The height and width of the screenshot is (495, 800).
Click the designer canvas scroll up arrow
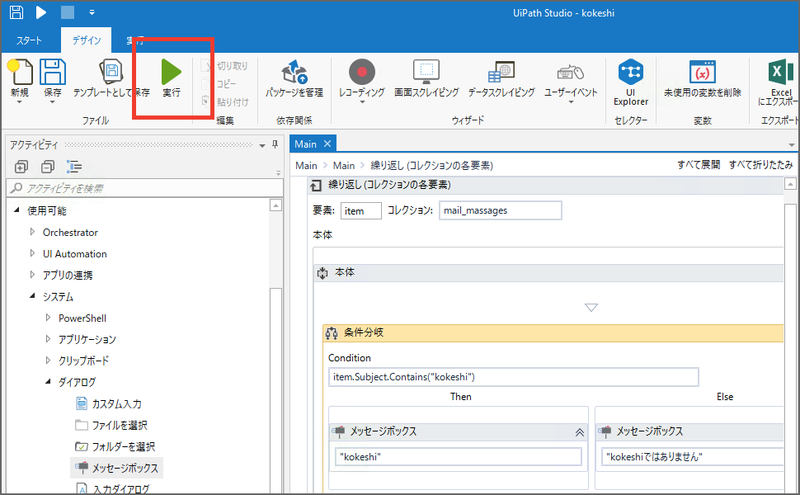pyautogui.click(x=790, y=184)
